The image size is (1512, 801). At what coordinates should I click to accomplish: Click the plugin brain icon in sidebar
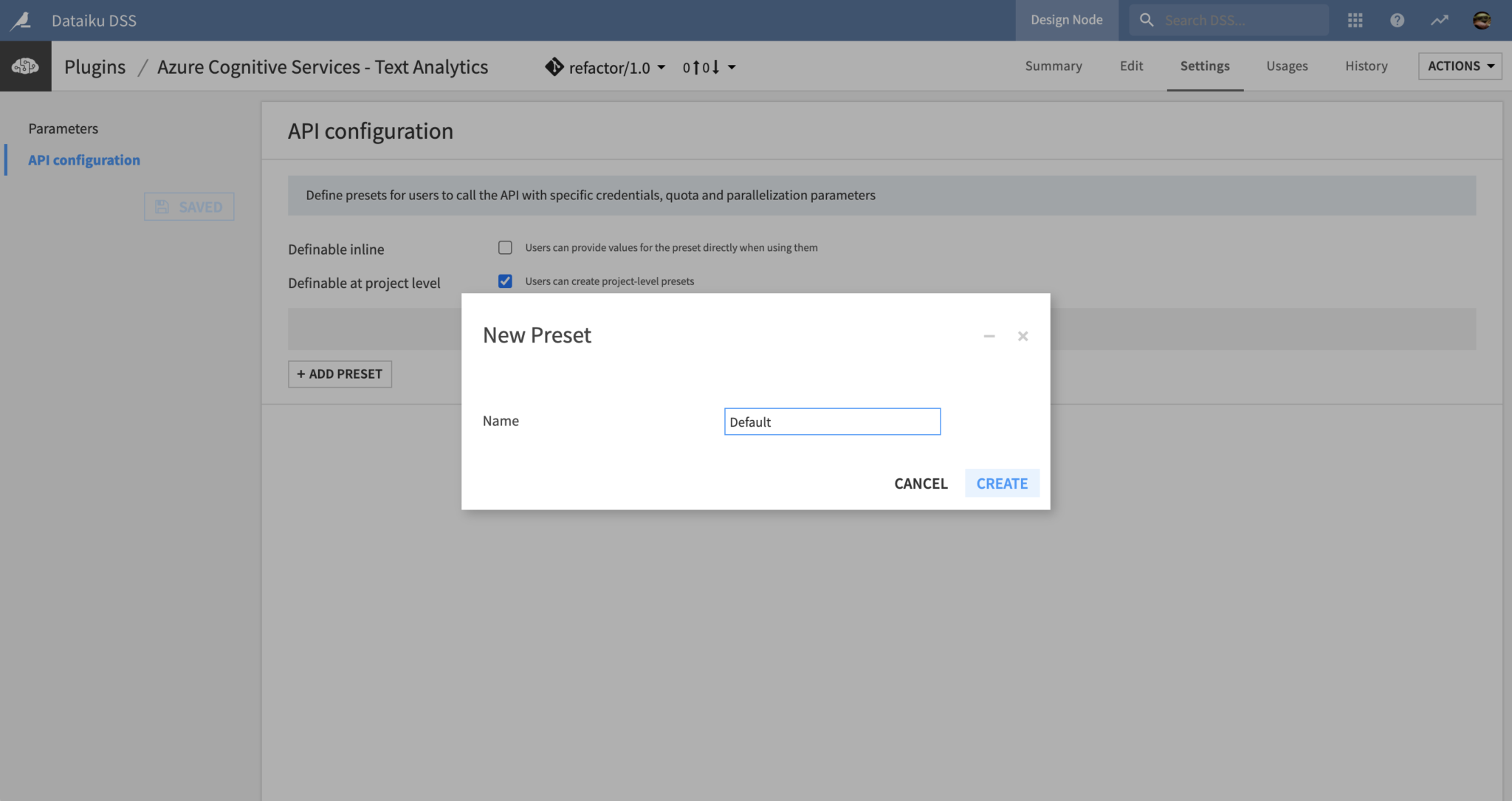click(x=24, y=66)
